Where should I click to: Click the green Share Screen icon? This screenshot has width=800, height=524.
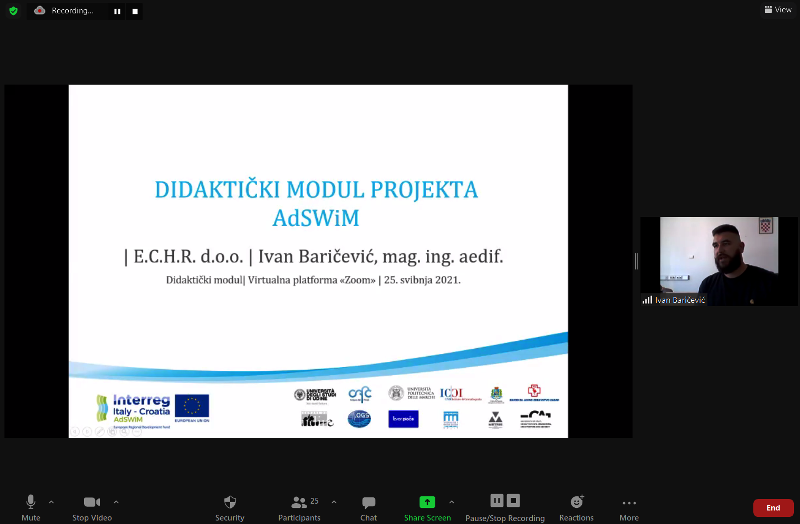[427, 502]
